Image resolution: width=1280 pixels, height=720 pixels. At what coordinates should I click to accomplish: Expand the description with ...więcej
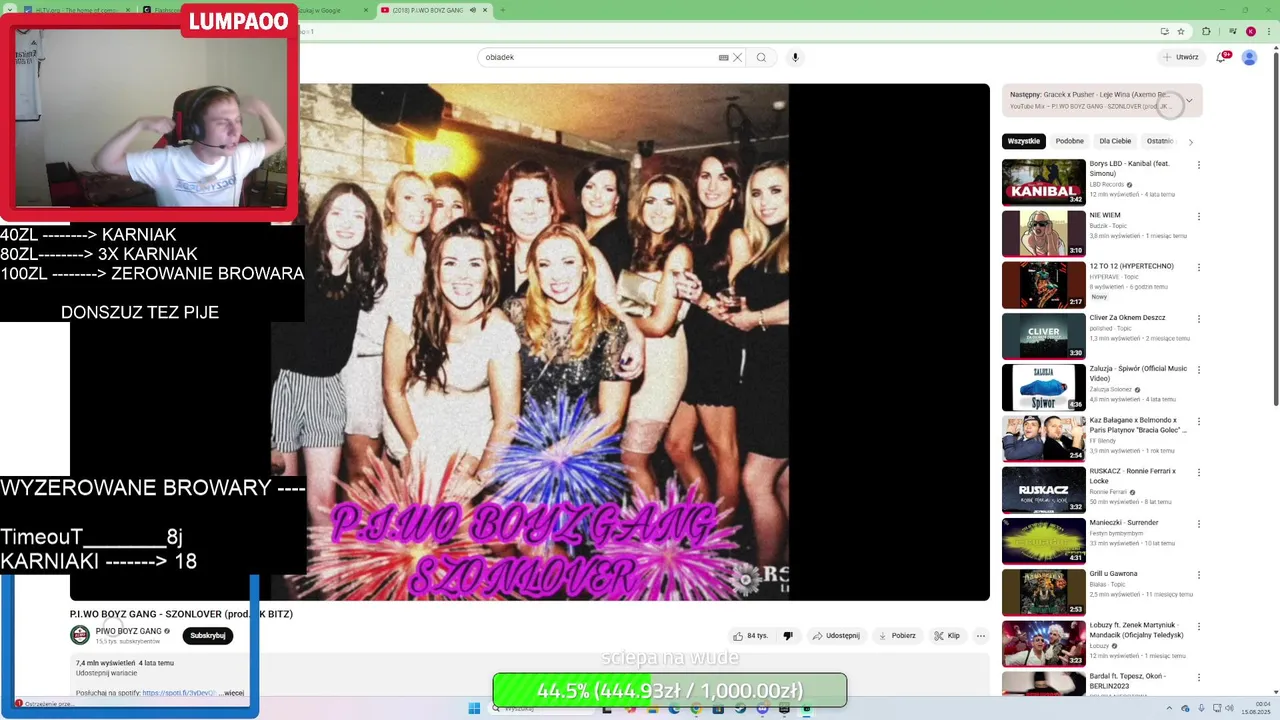pyautogui.click(x=232, y=692)
